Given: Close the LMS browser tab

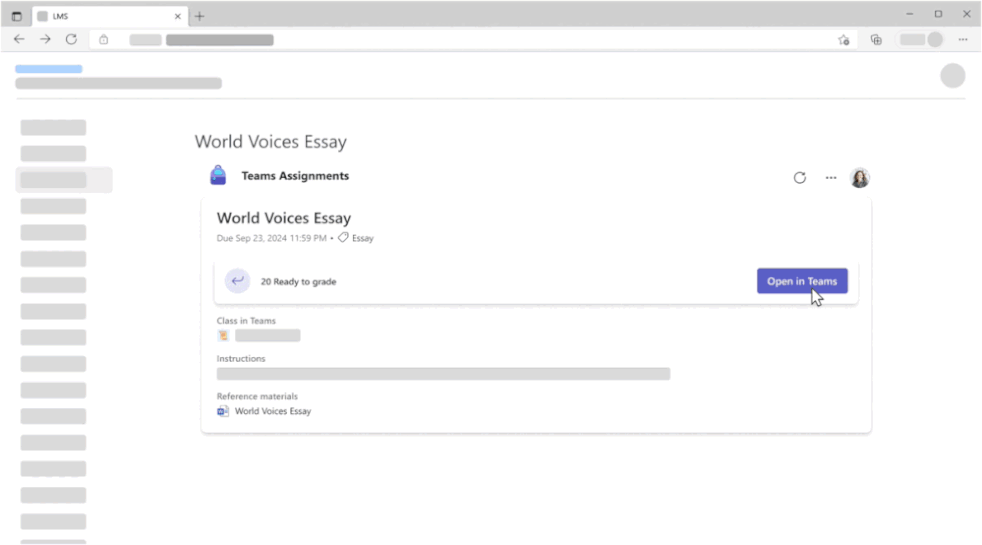Looking at the screenshot, I should click(177, 16).
